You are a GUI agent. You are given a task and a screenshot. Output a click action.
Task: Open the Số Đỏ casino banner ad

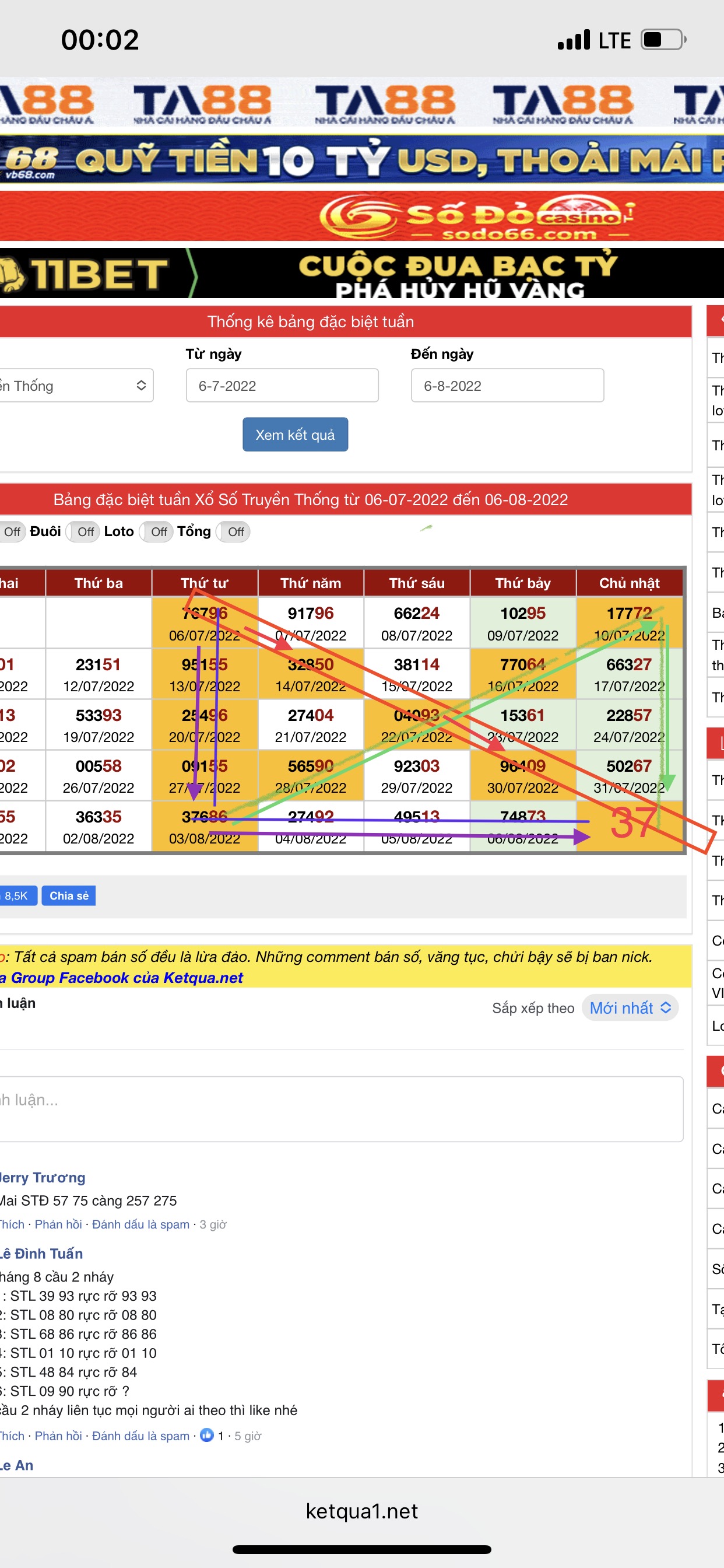click(x=362, y=216)
